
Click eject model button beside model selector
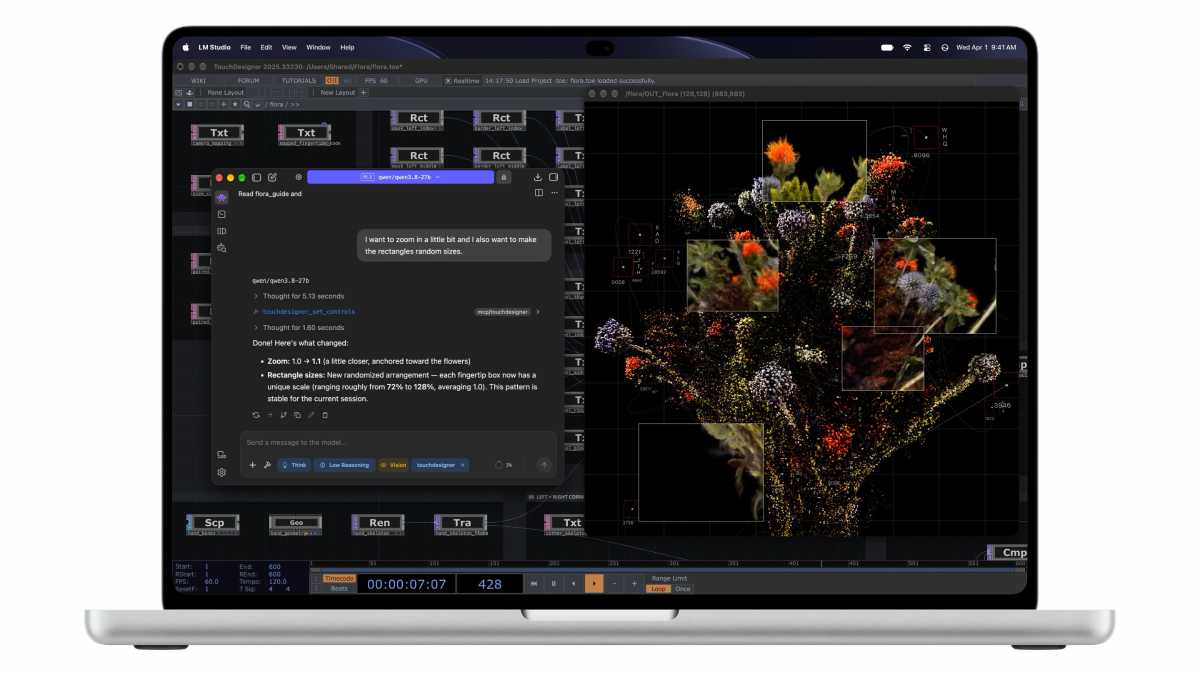504,177
